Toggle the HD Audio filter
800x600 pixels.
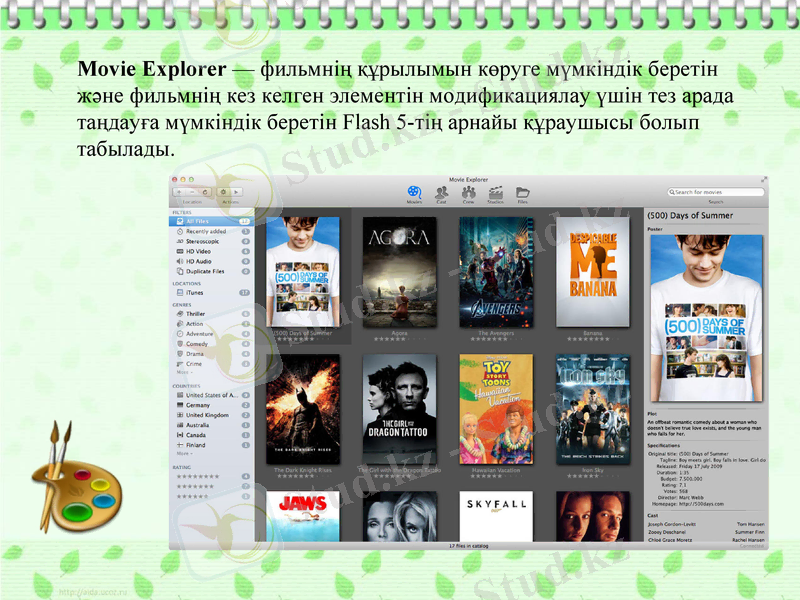coord(178,262)
